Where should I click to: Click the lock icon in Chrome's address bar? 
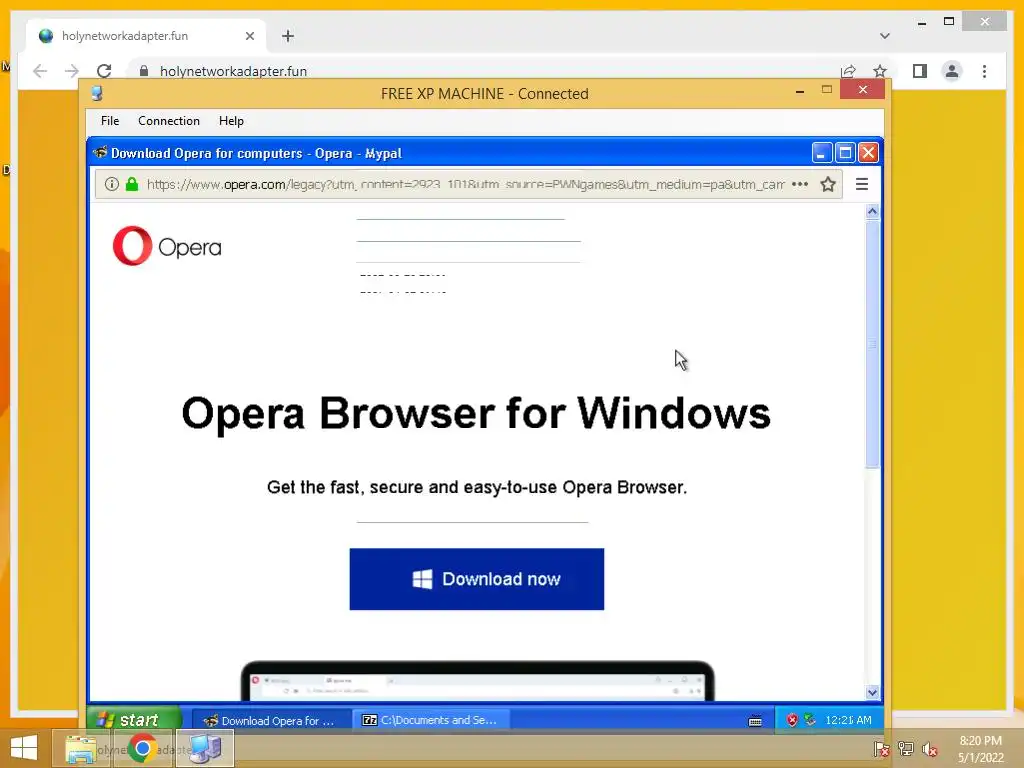[x=144, y=71]
